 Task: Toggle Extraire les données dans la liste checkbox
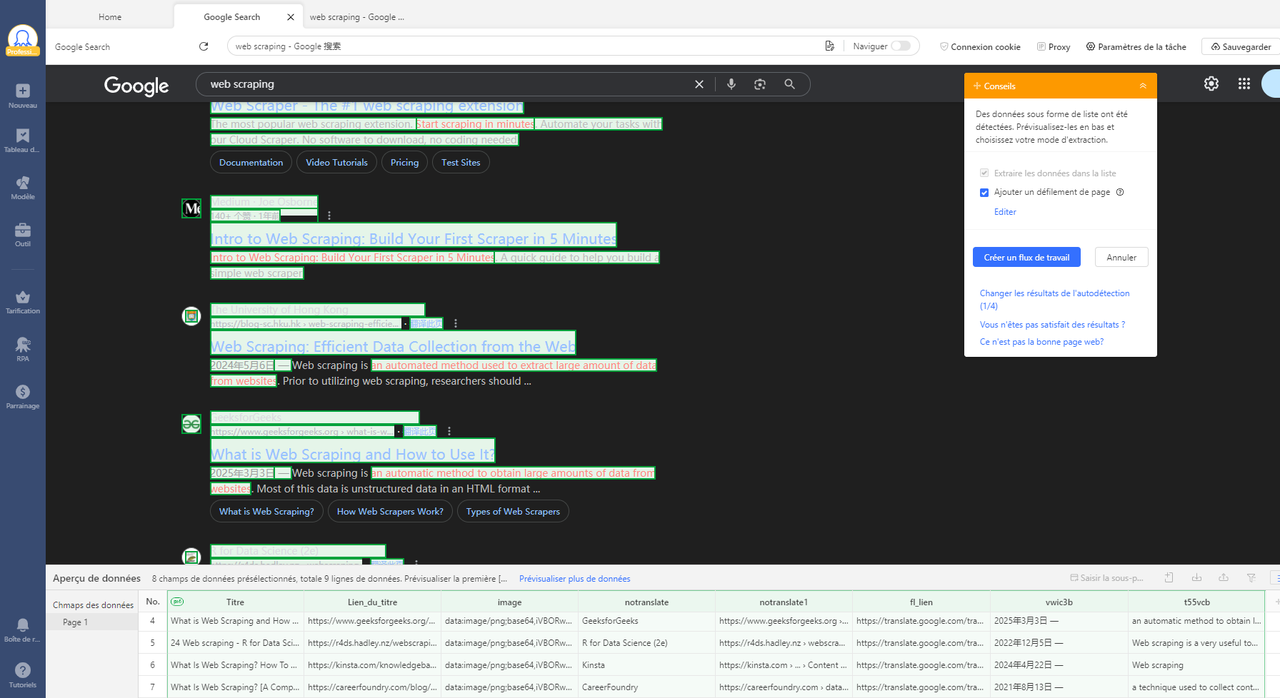click(984, 173)
